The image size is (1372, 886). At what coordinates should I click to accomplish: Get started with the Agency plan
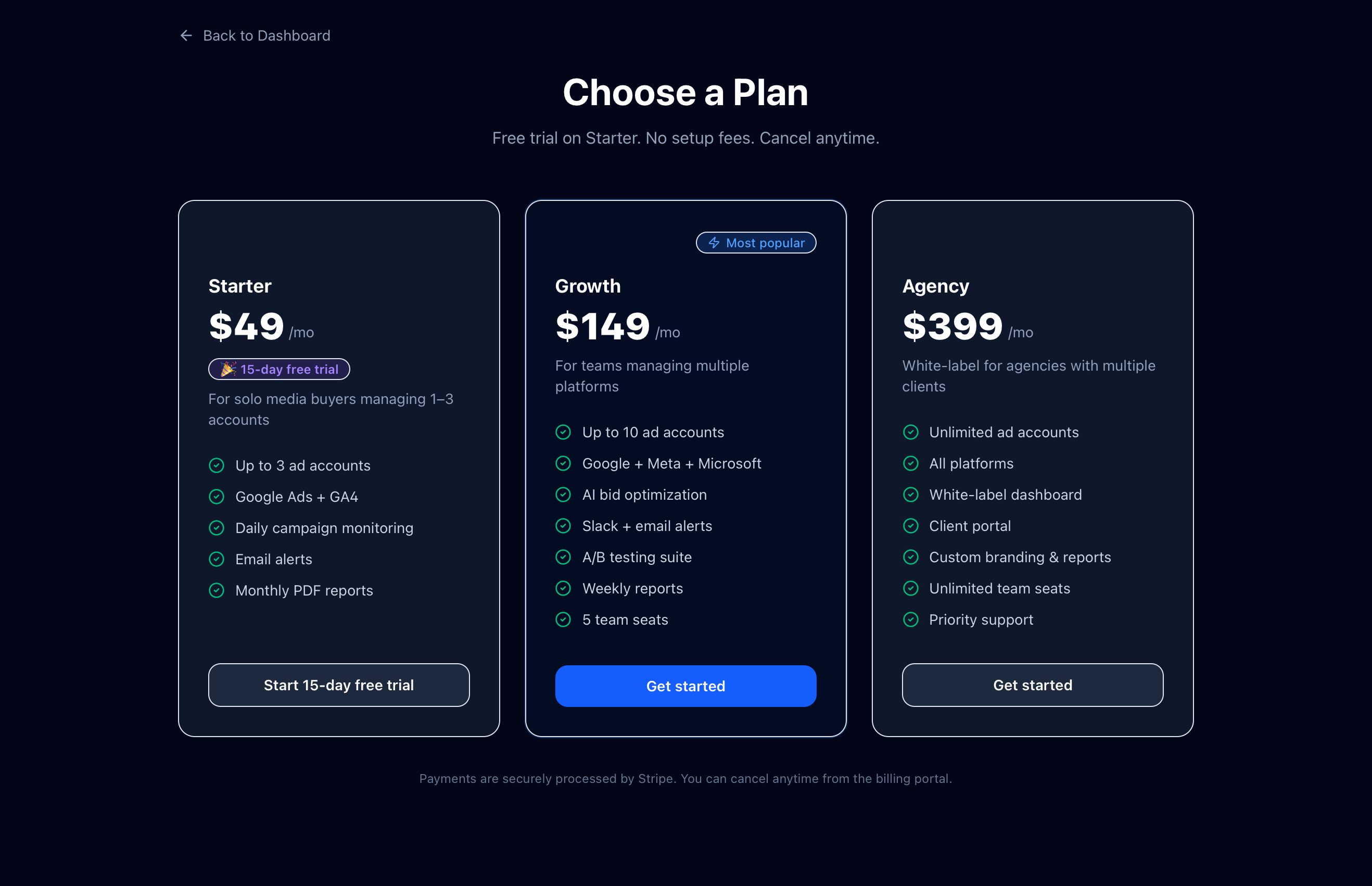coord(1032,685)
